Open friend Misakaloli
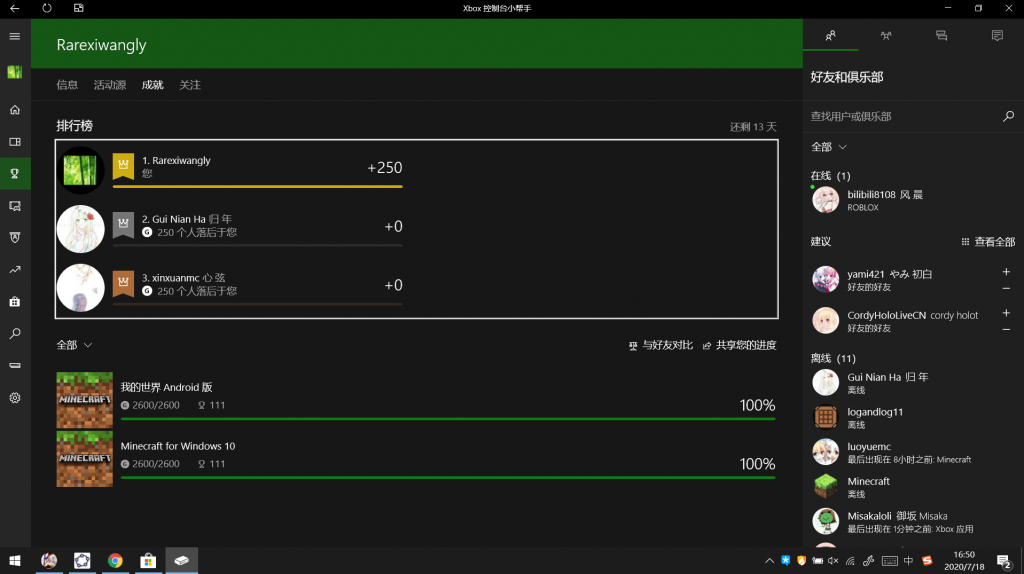1024x574 pixels. (x=913, y=521)
